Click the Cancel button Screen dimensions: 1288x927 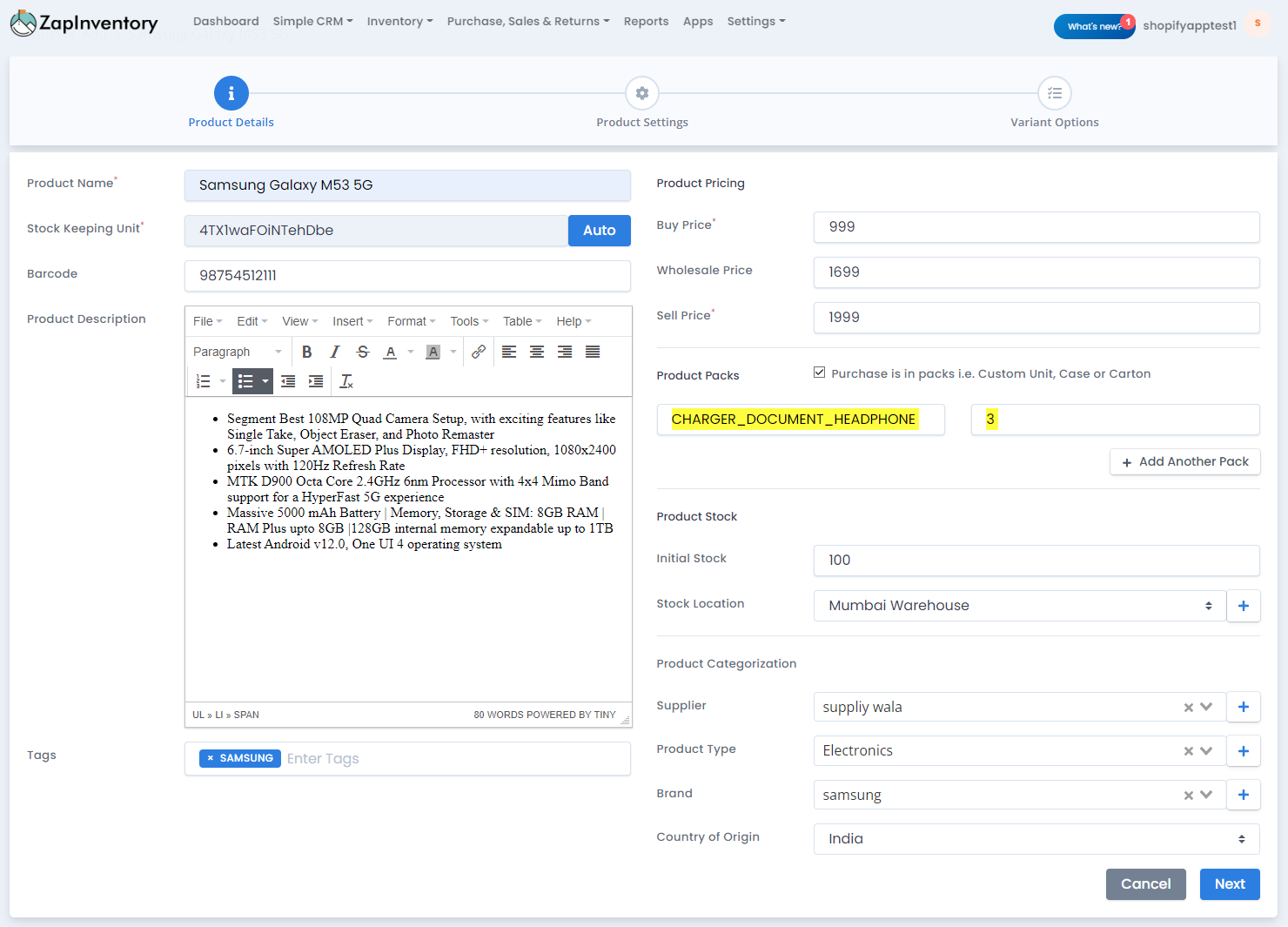[1146, 884]
